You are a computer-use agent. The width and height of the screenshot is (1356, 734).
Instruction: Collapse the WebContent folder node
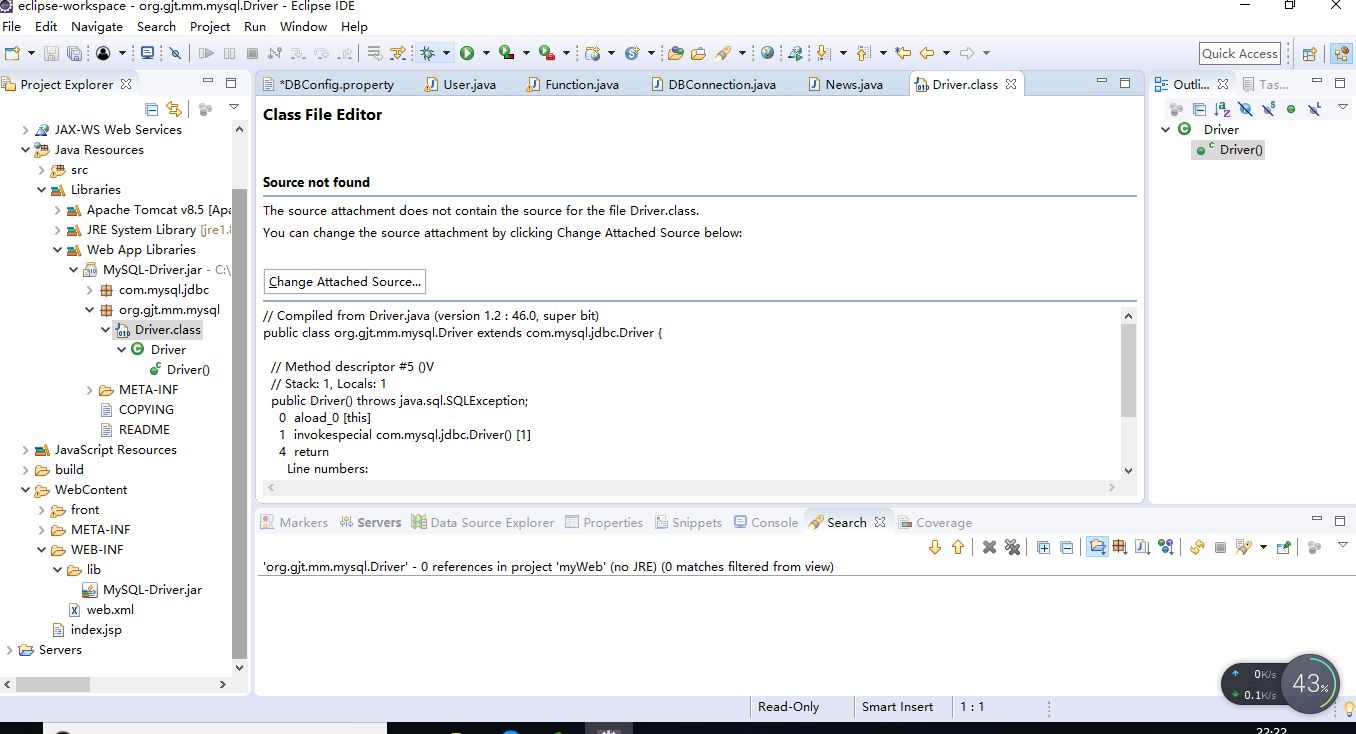26,490
